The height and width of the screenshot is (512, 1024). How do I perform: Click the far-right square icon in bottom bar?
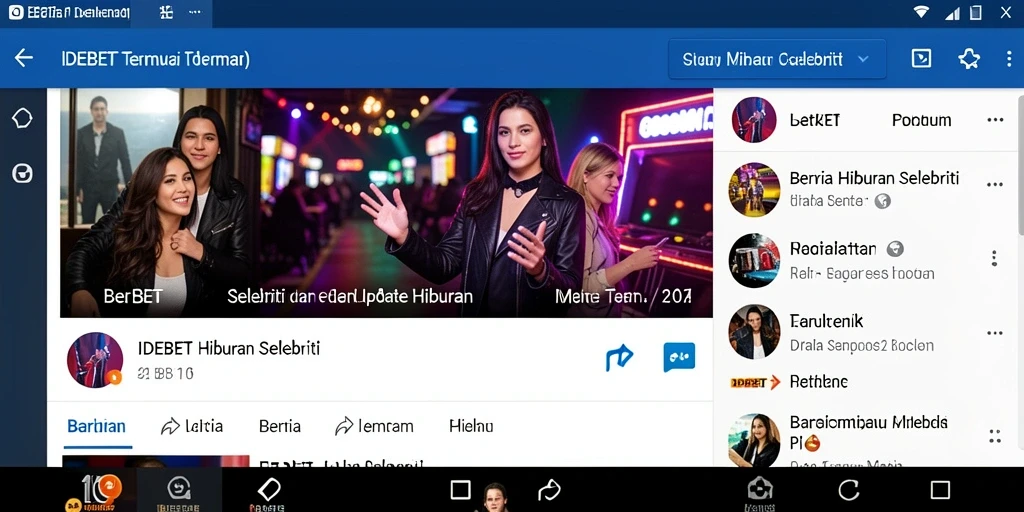940,489
